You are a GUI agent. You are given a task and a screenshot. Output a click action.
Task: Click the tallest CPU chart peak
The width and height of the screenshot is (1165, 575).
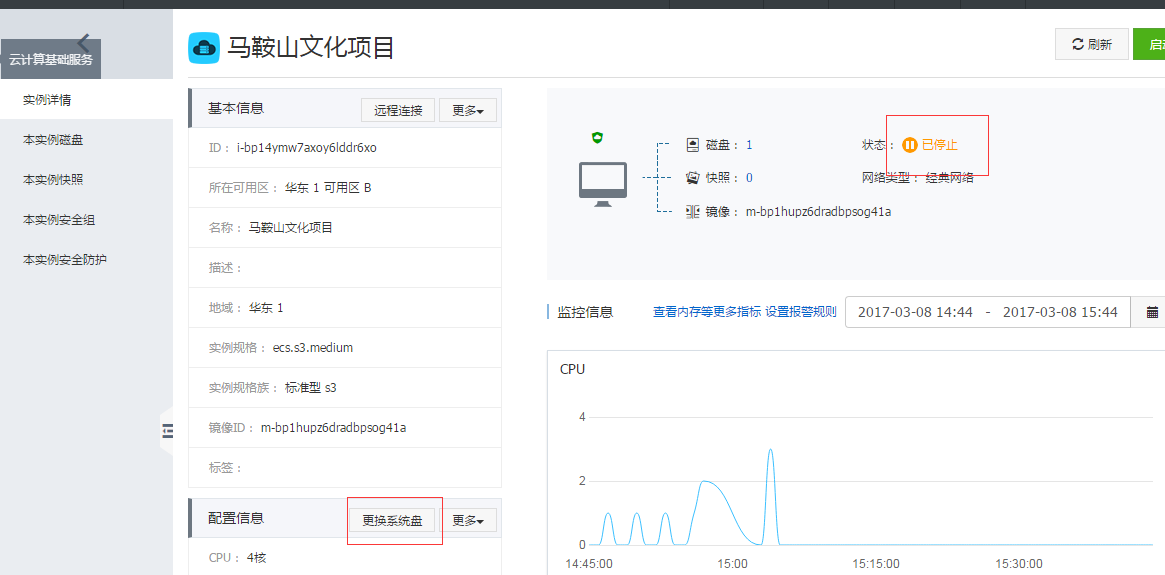pos(770,450)
